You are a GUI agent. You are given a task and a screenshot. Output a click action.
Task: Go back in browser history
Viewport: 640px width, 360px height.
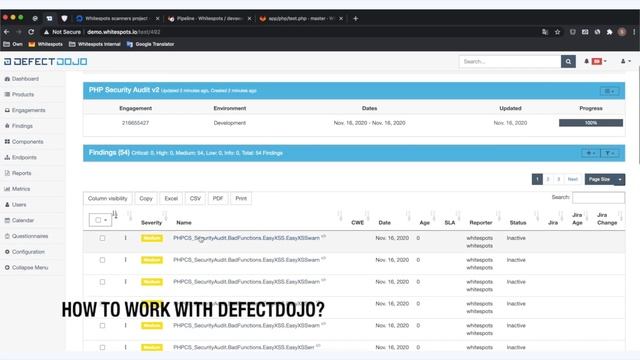point(7,32)
